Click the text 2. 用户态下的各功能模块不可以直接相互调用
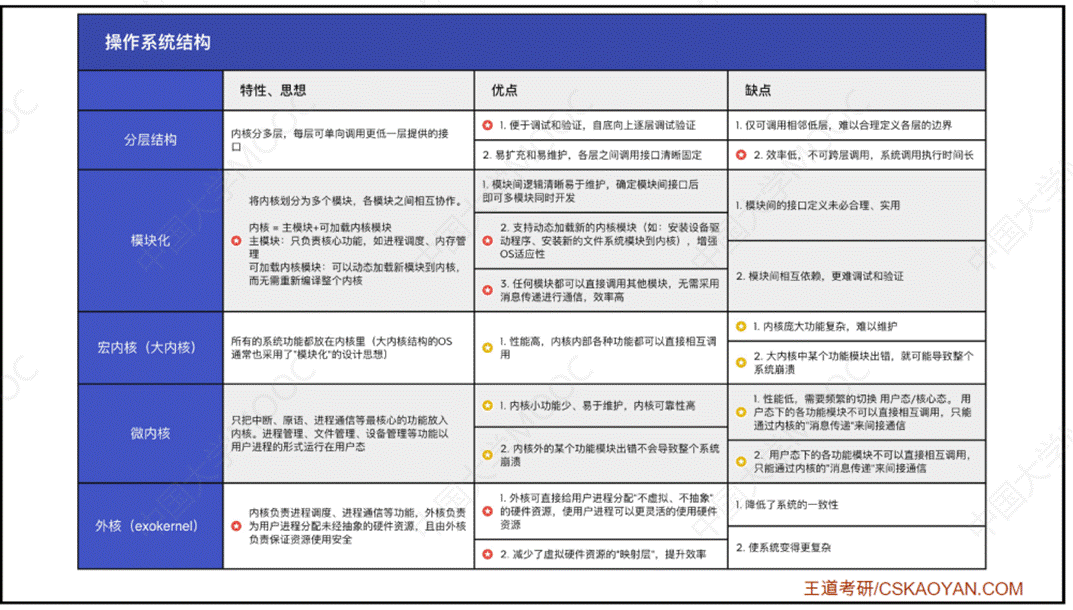This screenshot has width=1073, height=610. click(x=862, y=461)
